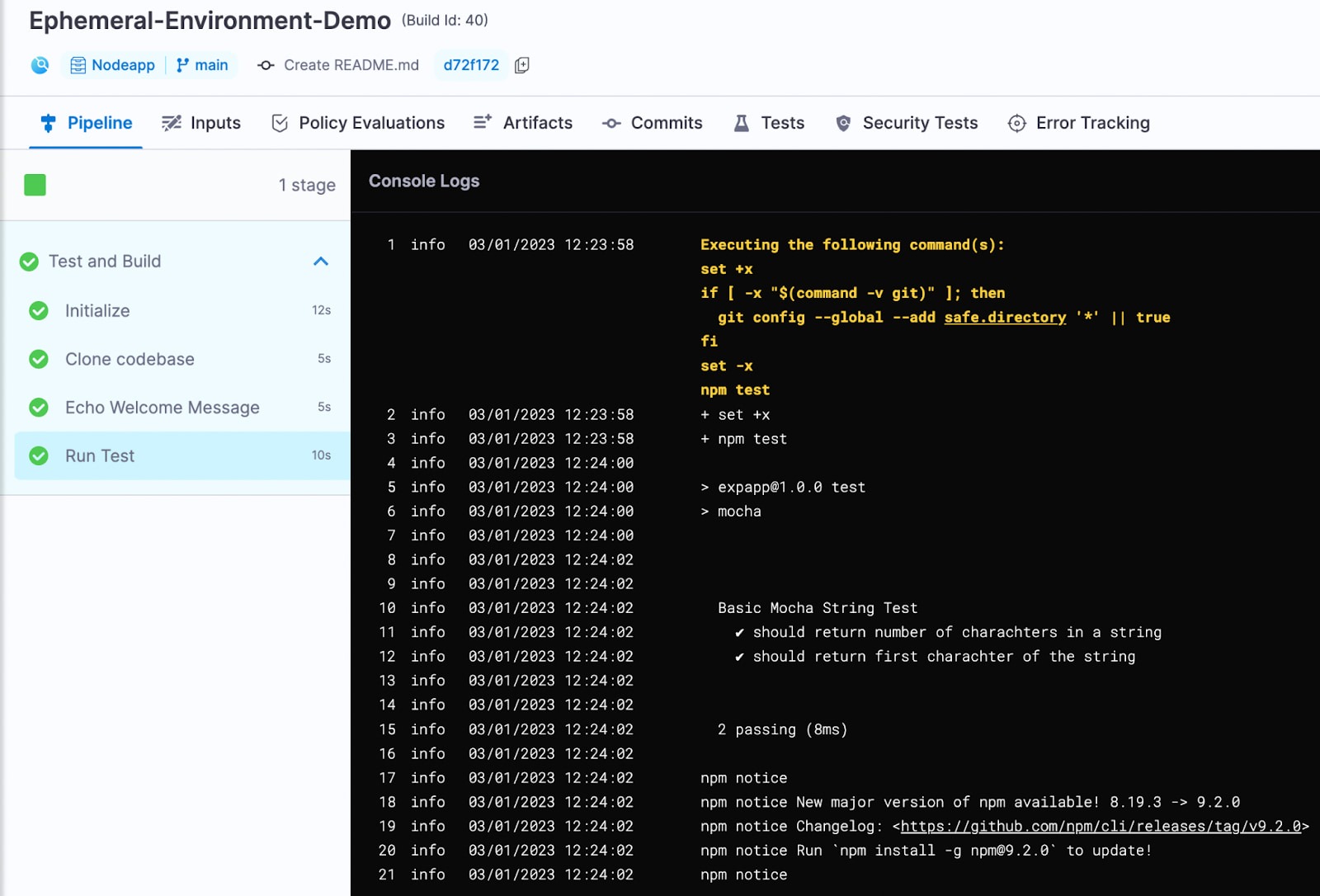Click the Create README.md commit message
Image resolution: width=1320 pixels, height=896 pixels.
(x=351, y=65)
